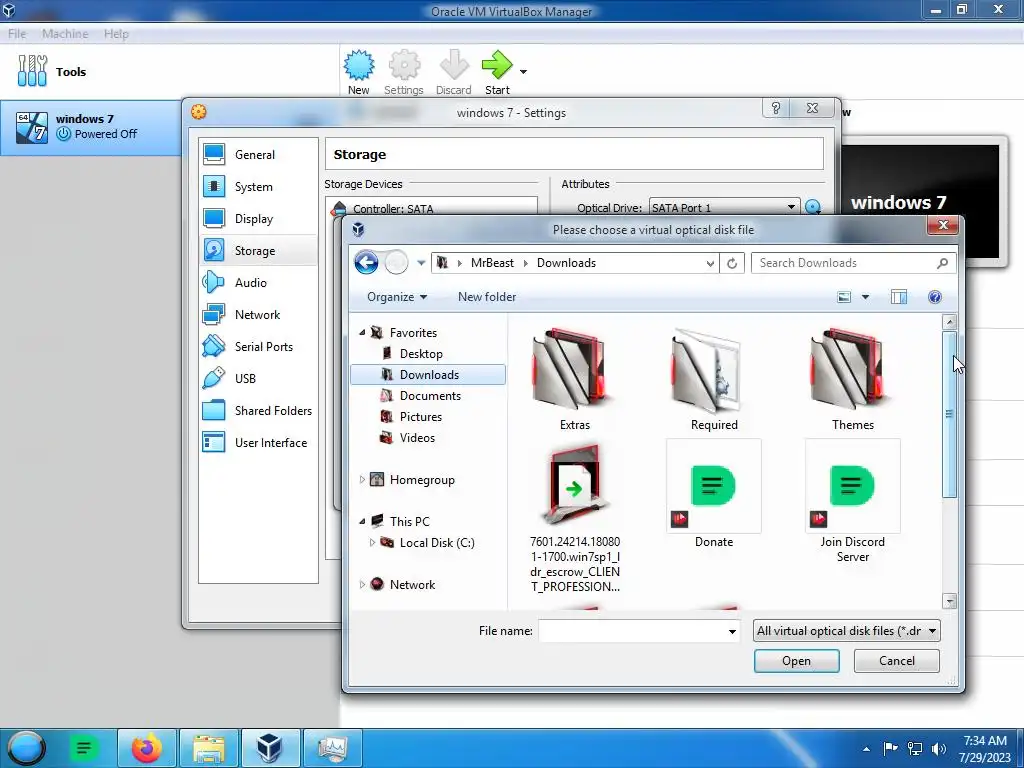
Task: Select the Donate shortcut file
Action: coord(714,495)
